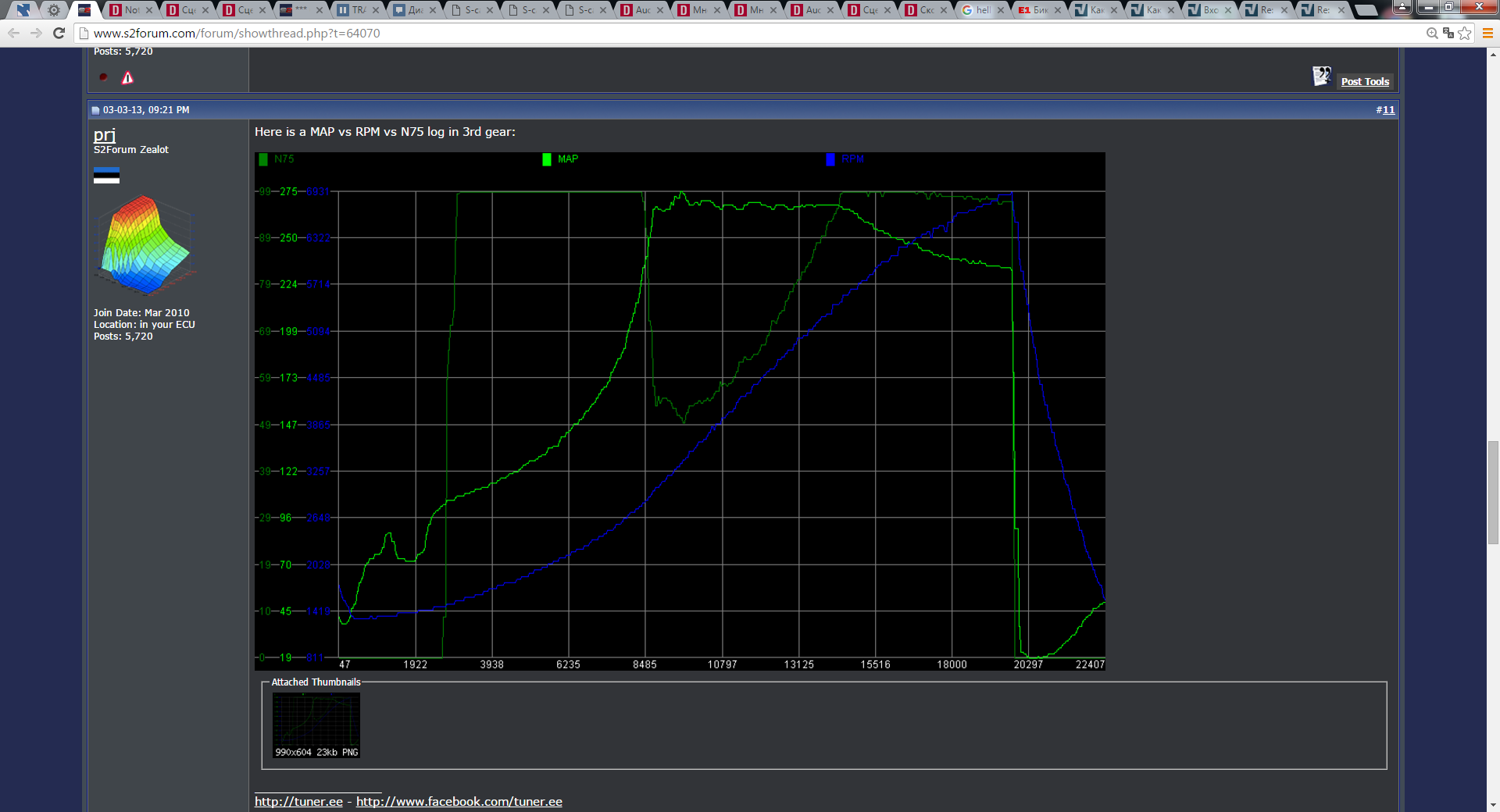Click the browser reload button
The height and width of the screenshot is (812, 1500).
tap(59, 33)
